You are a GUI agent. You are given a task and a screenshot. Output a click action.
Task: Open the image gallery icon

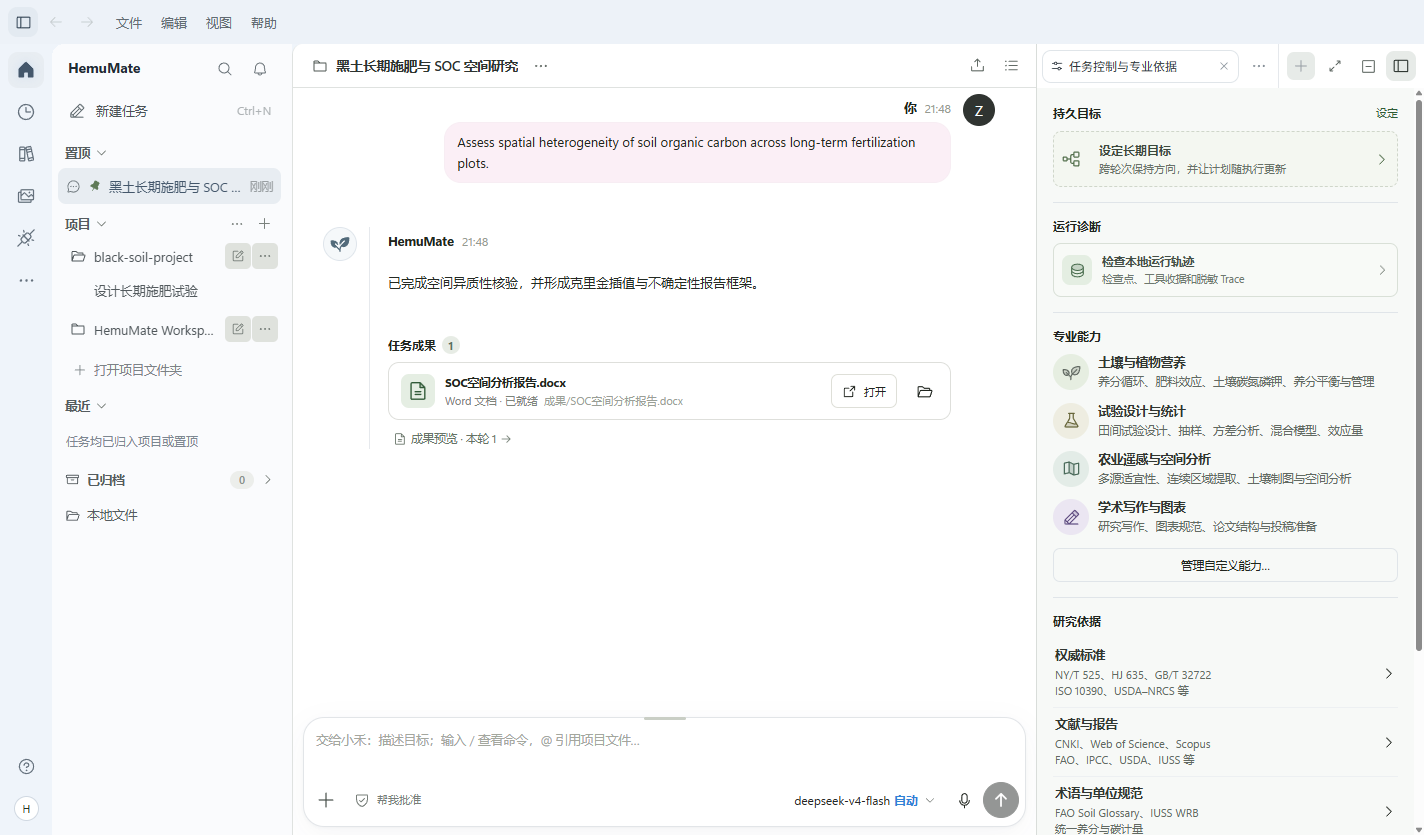(26, 196)
